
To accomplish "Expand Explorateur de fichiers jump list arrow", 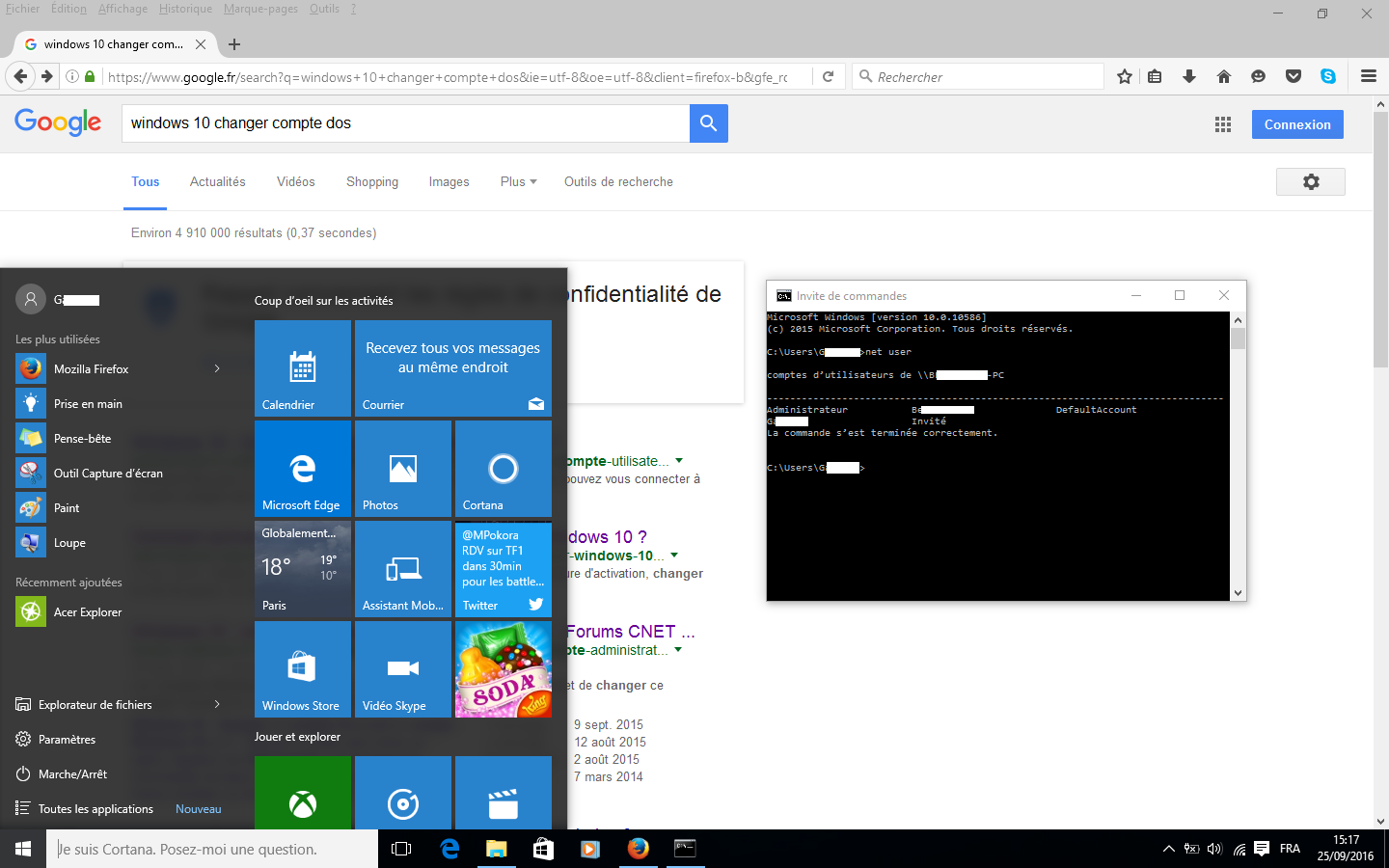I will (217, 704).
